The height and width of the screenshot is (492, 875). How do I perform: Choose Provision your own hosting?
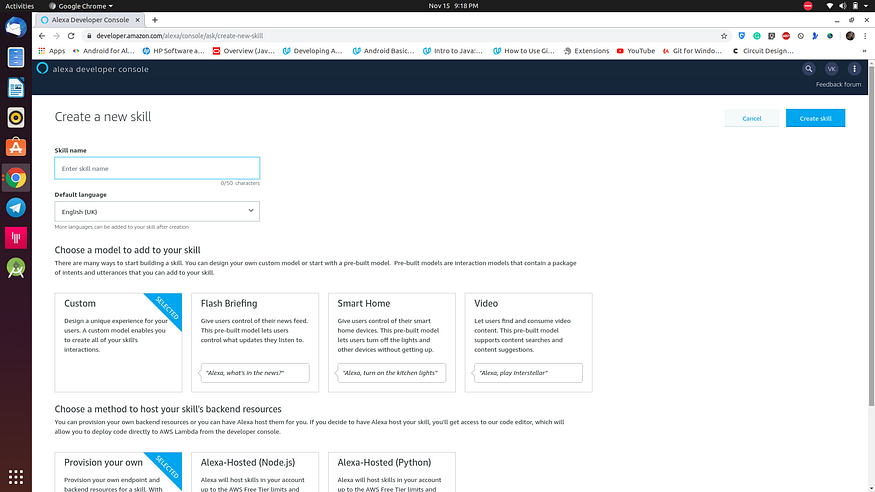pyautogui.click(x=118, y=472)
